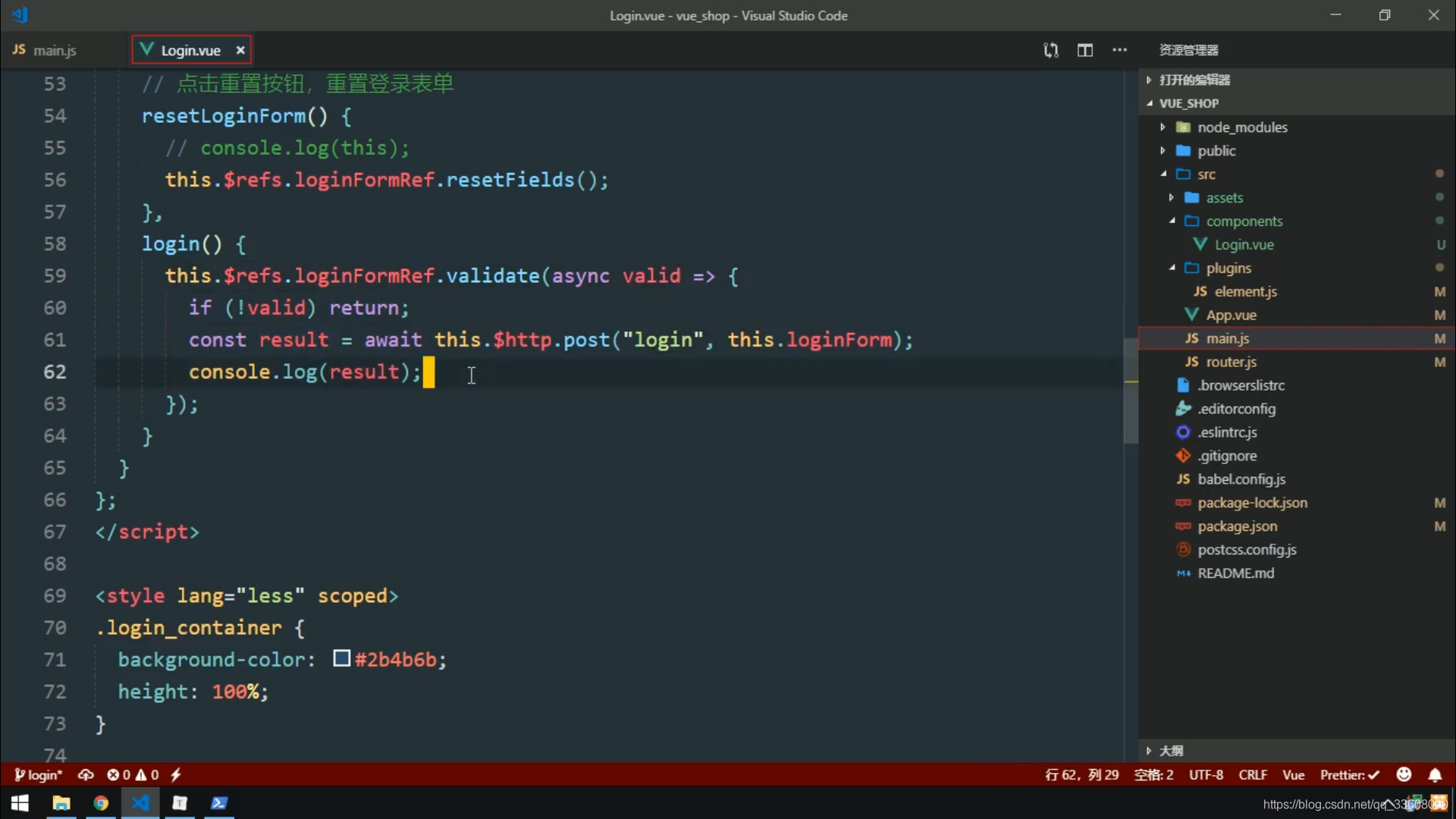Open the .gitignore file

pos(1297,457)
